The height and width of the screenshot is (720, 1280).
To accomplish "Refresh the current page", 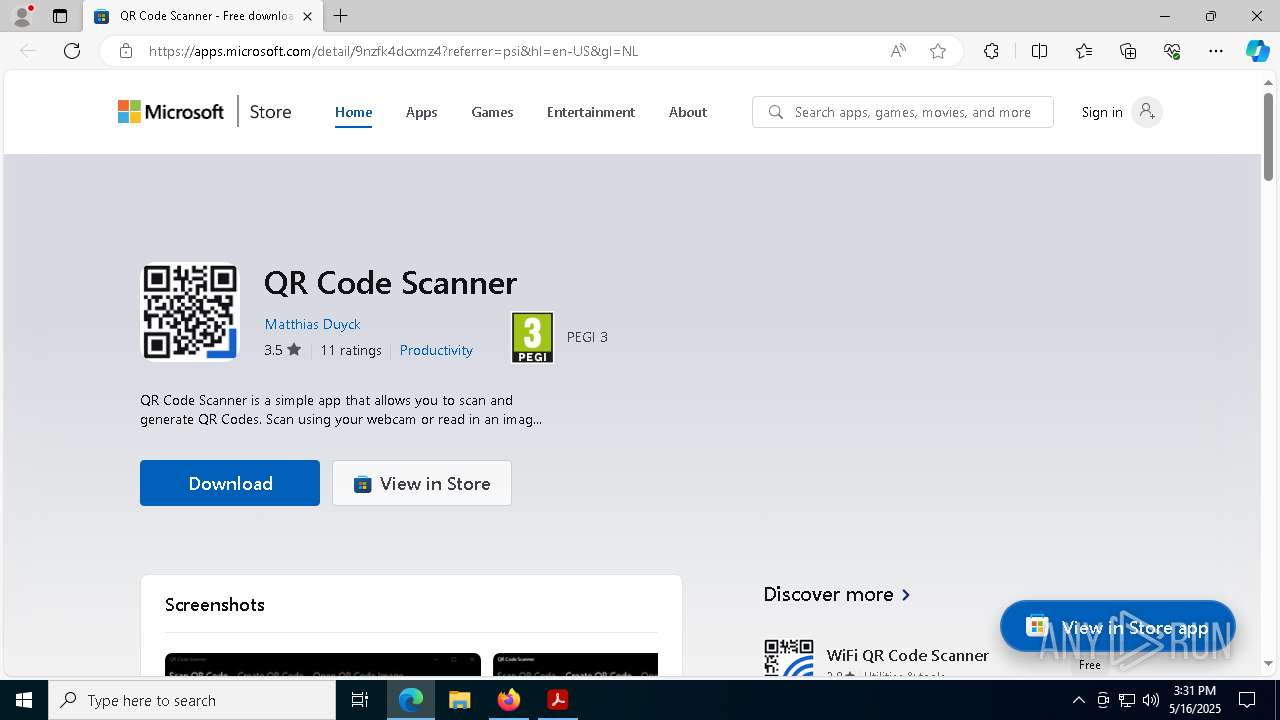I will (x=72, y=51).
